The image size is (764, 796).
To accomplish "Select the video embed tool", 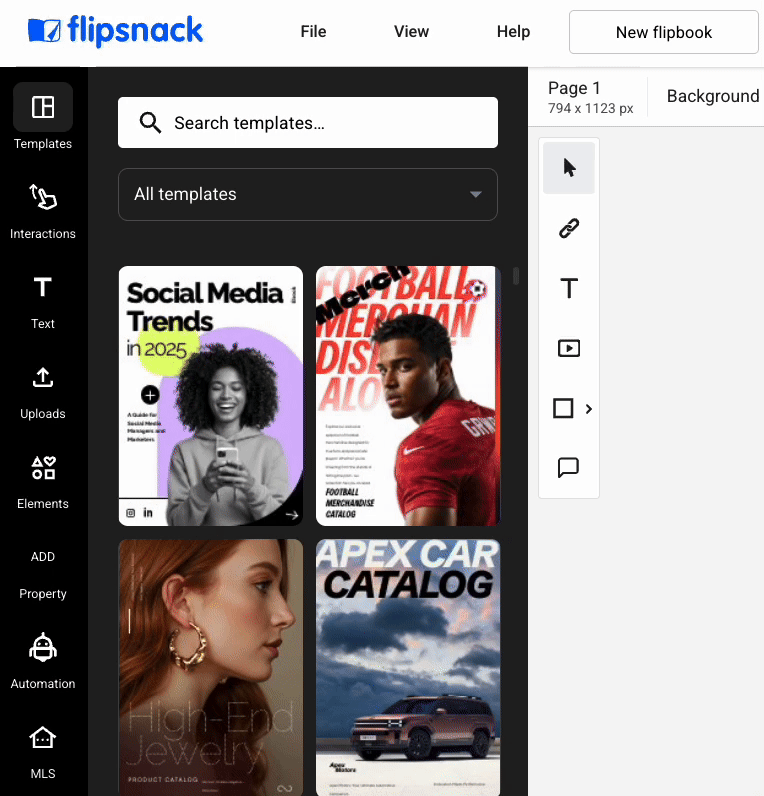I will coord(569,348).
